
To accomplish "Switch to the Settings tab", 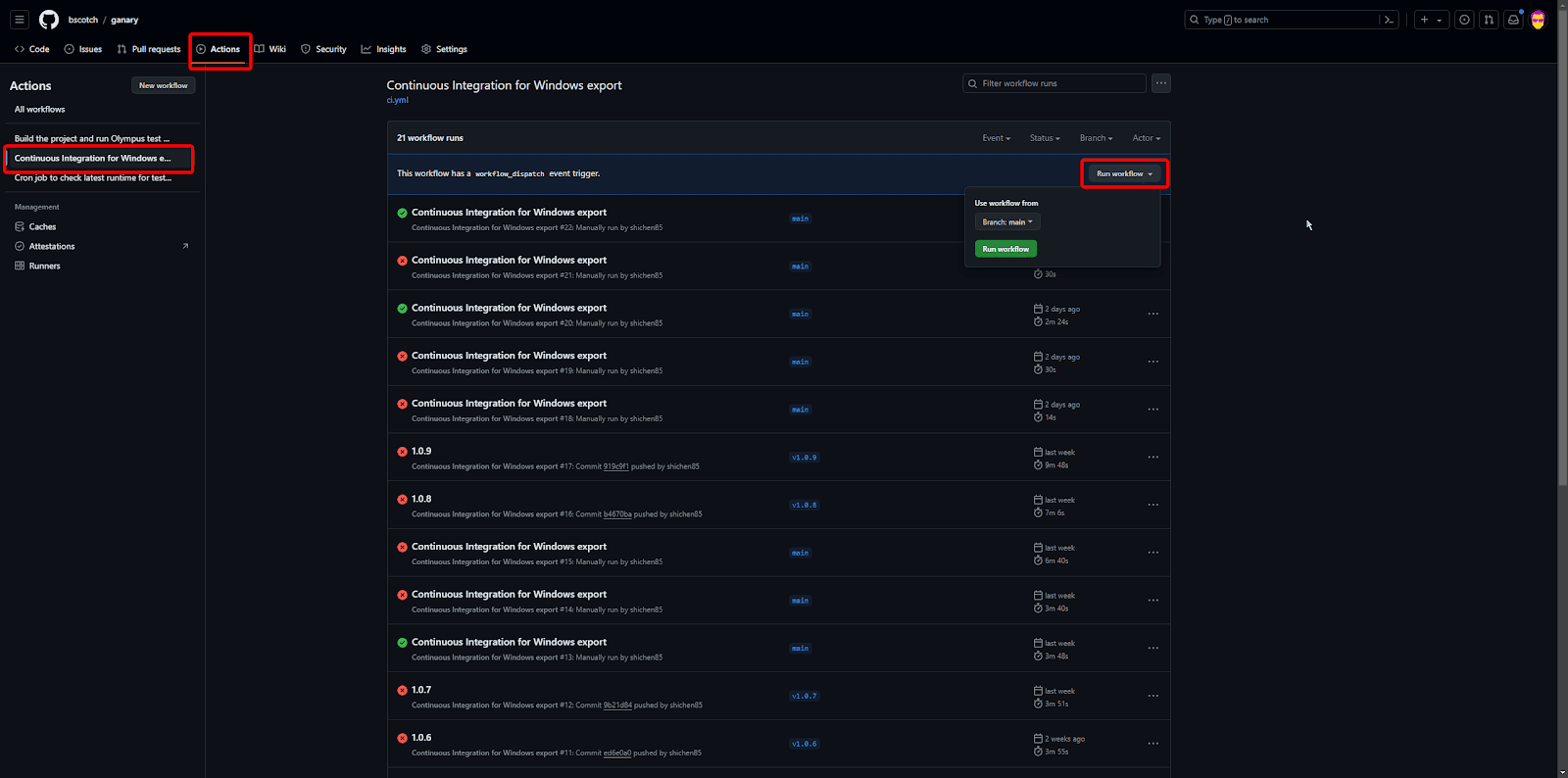I will pyautogui.click(x=444, y=49).
